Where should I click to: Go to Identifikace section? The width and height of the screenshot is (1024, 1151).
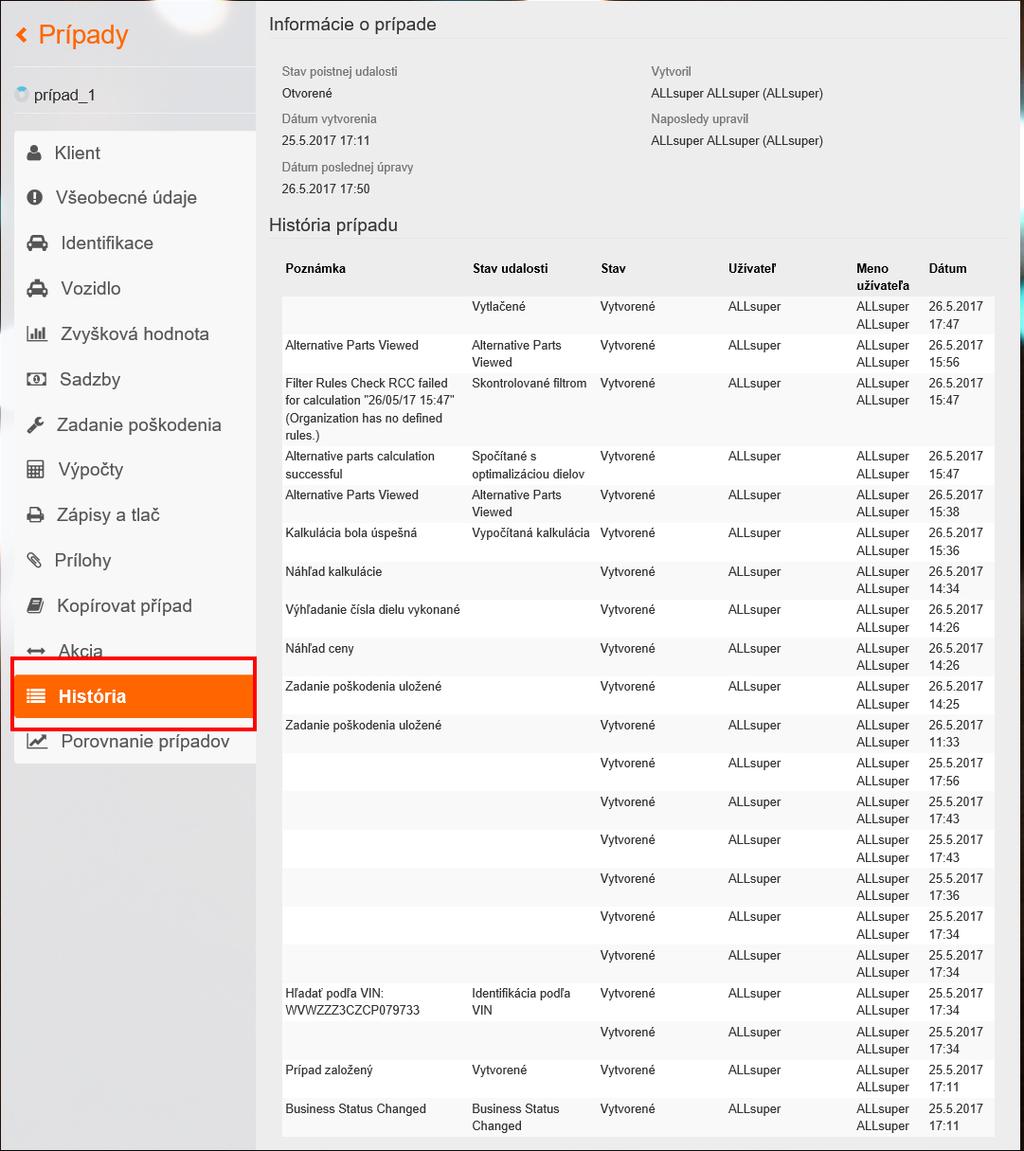(x=107, y=243)
